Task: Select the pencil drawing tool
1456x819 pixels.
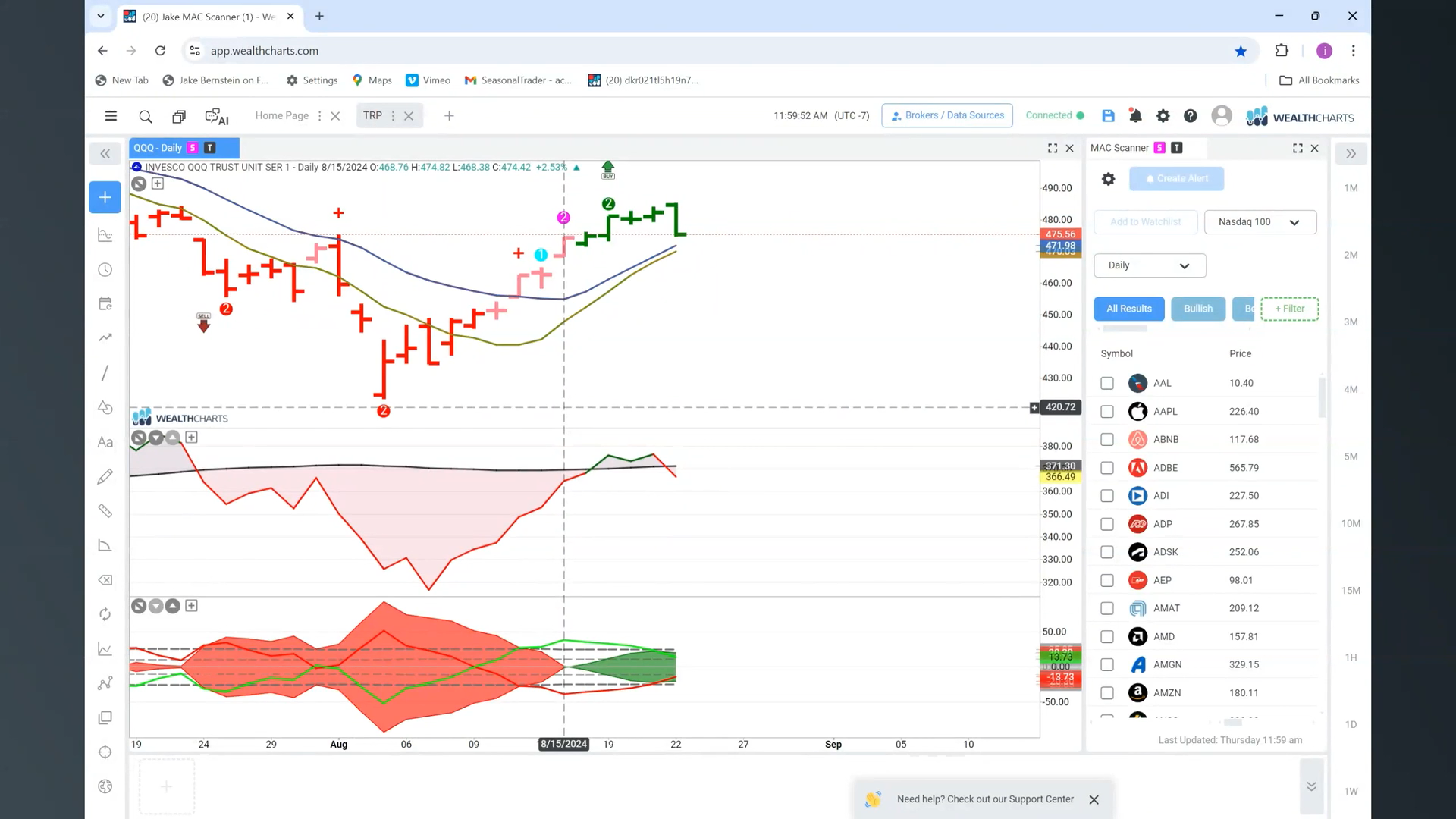Action: click(x=105, y=476)
